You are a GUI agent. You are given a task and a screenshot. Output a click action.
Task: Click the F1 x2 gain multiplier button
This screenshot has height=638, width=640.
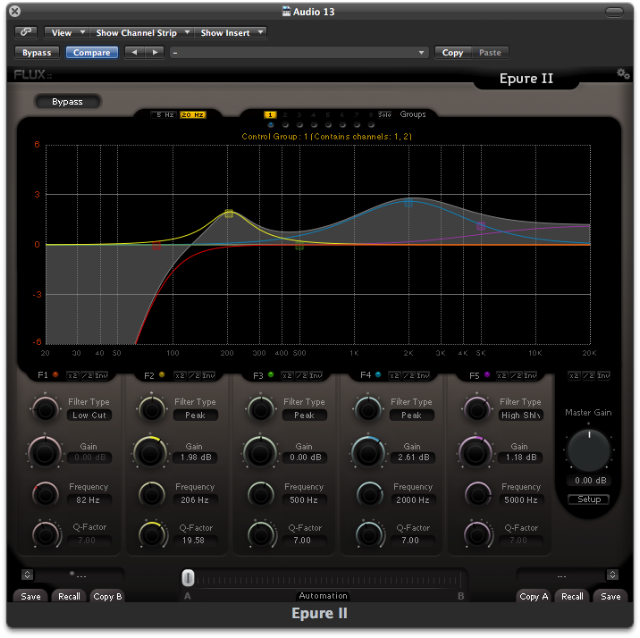(72, 375)
